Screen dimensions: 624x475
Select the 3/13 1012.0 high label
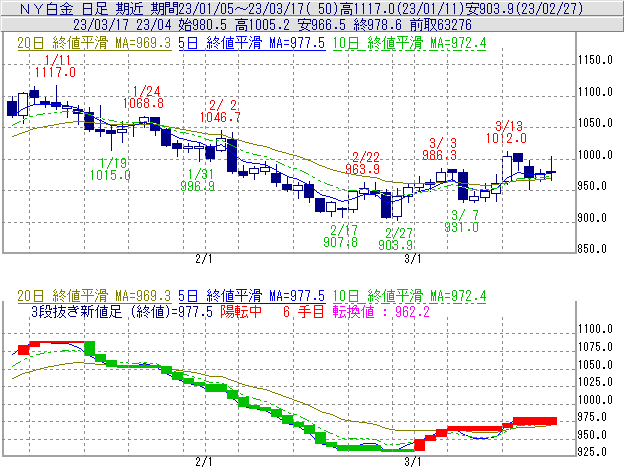click(x=507, y=132)
